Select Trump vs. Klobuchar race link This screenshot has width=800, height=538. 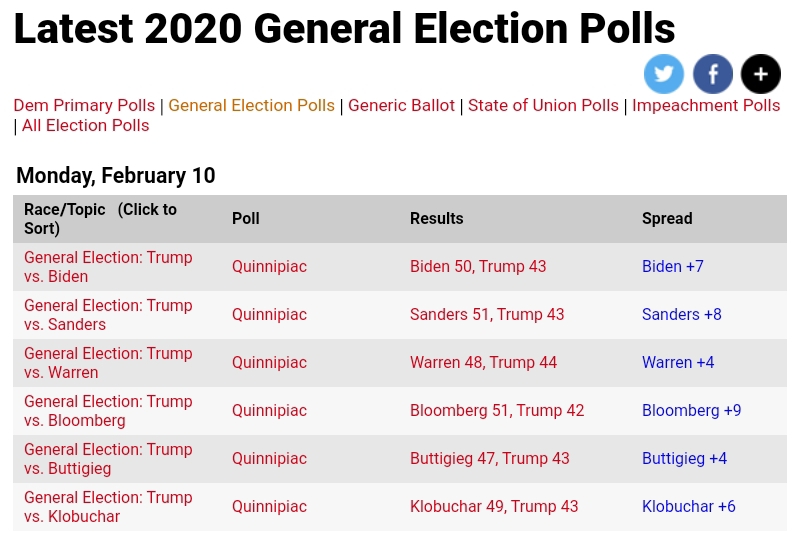pos(108,507)
